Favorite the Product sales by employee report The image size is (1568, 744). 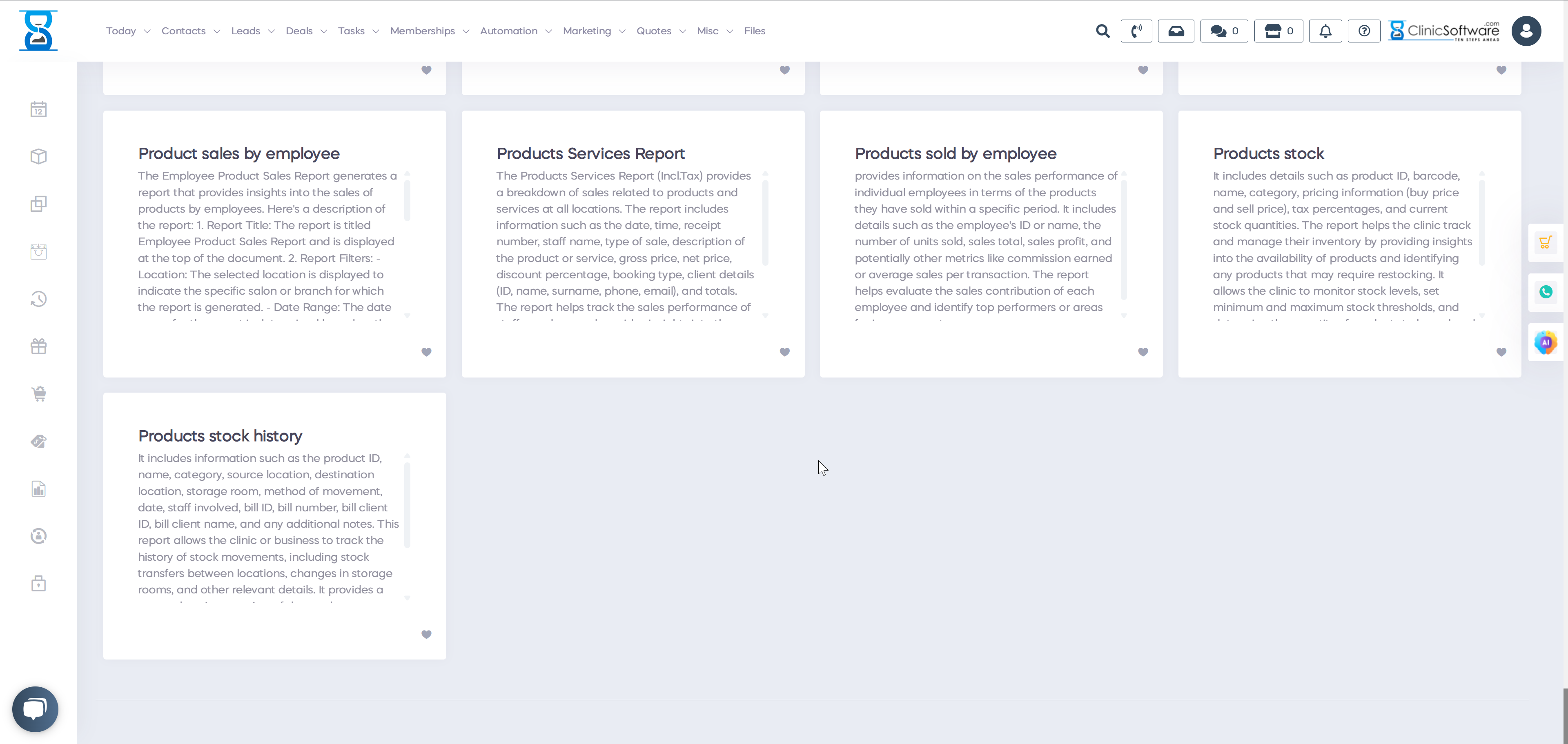426,352
